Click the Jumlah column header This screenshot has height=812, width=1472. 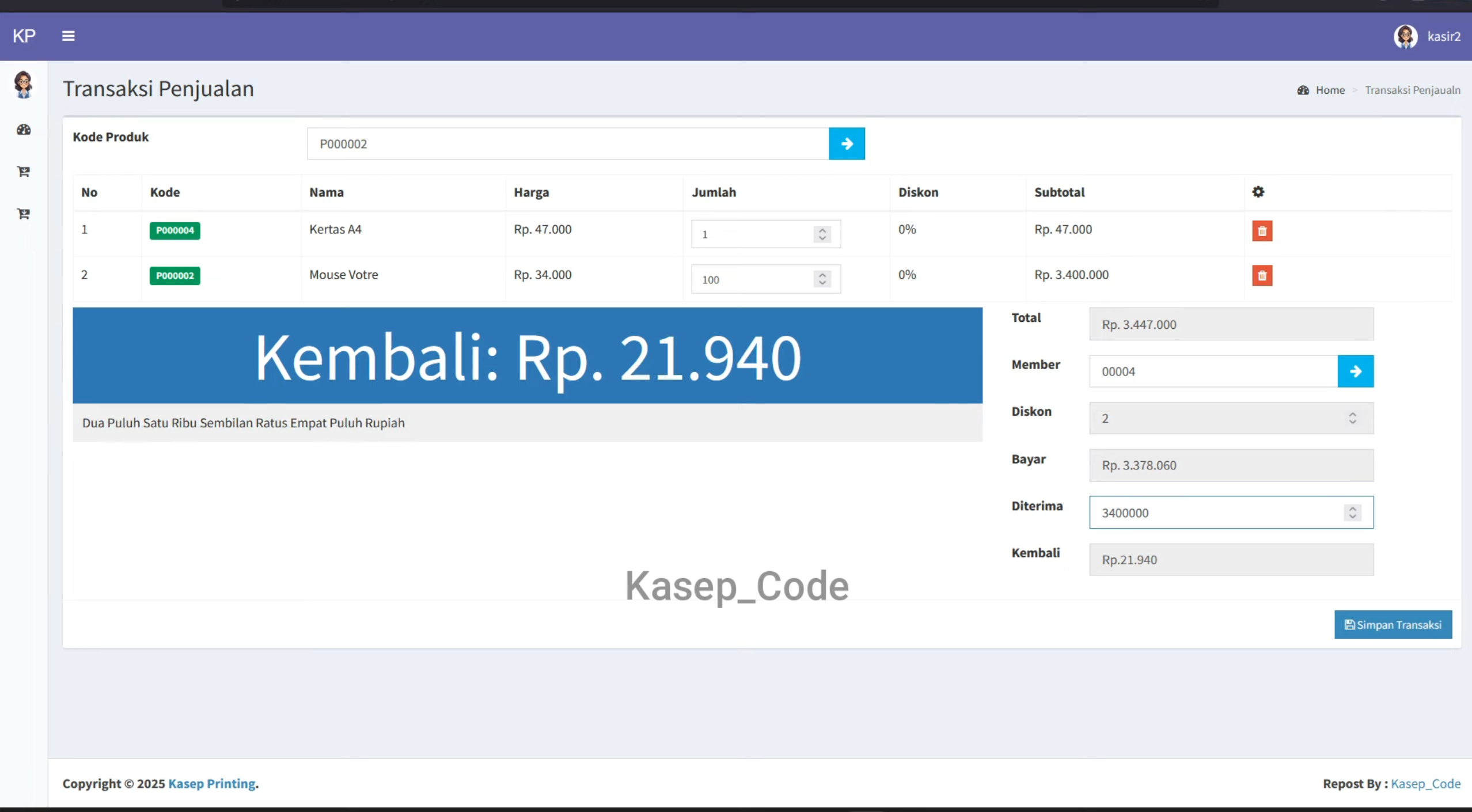pyautogui.click(x=714, y=192)
